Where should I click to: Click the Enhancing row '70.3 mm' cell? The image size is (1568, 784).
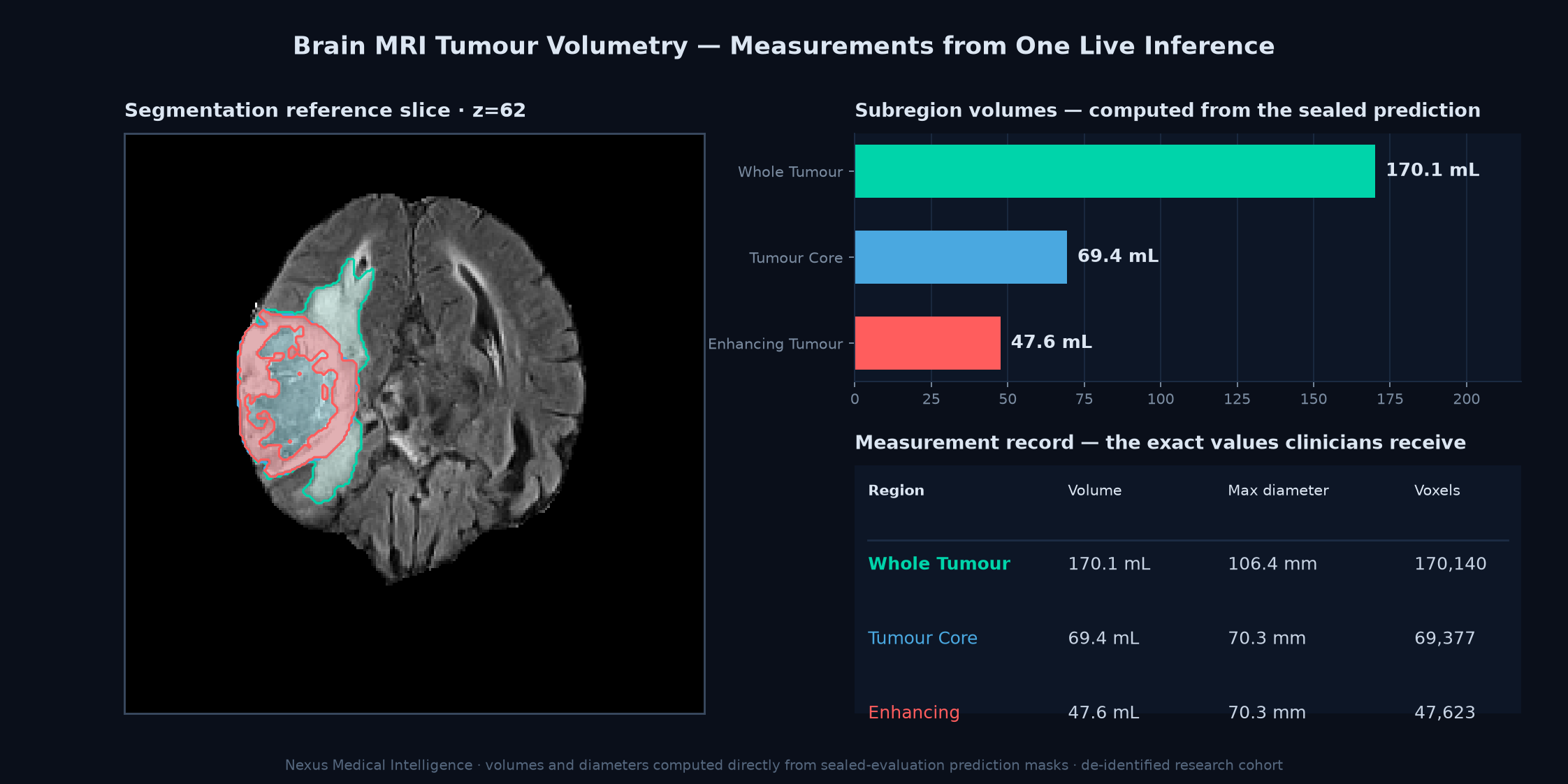[1267, 713]
